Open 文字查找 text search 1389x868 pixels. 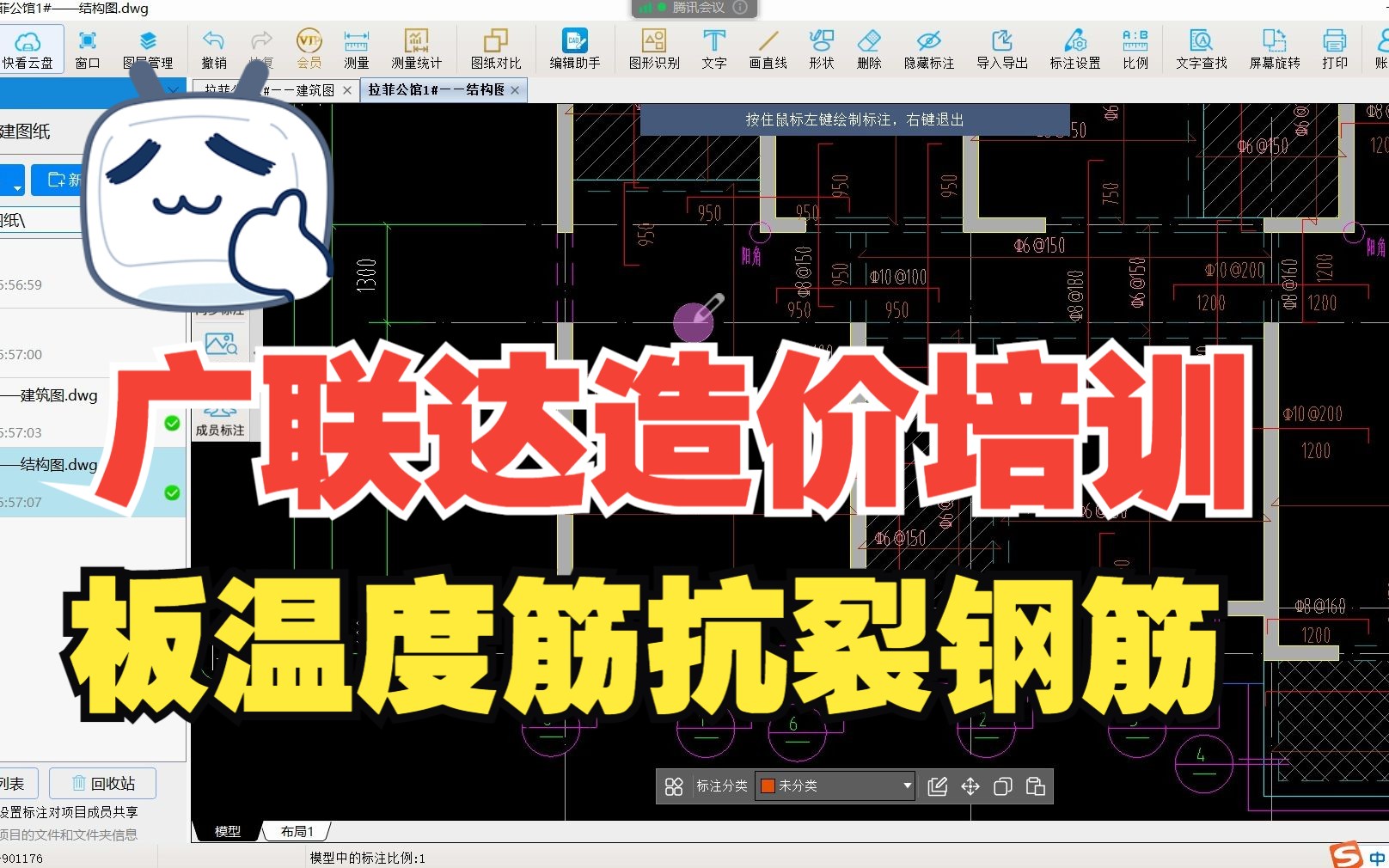click(x=1201, y=49)
